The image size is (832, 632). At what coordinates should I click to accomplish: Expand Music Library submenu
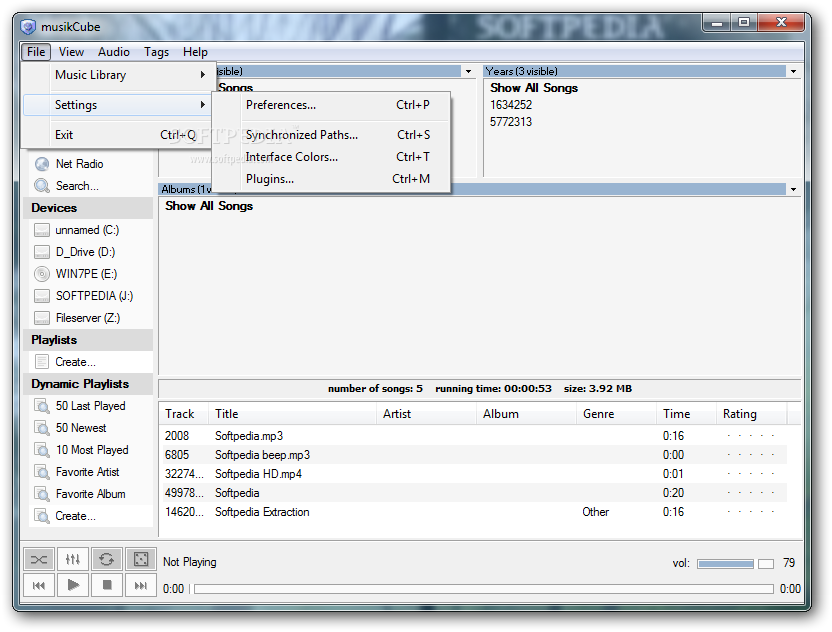point(118,75)
